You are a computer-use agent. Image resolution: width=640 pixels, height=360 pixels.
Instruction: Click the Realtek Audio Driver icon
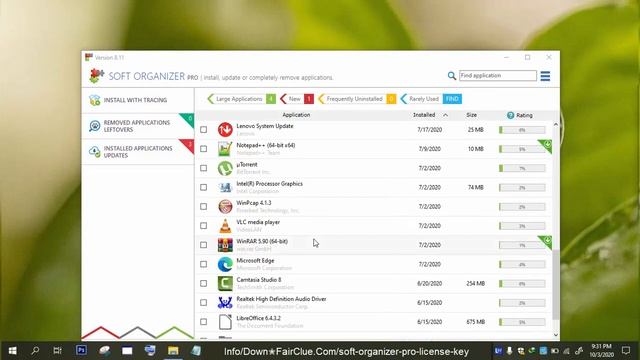[x=225, y=302]
